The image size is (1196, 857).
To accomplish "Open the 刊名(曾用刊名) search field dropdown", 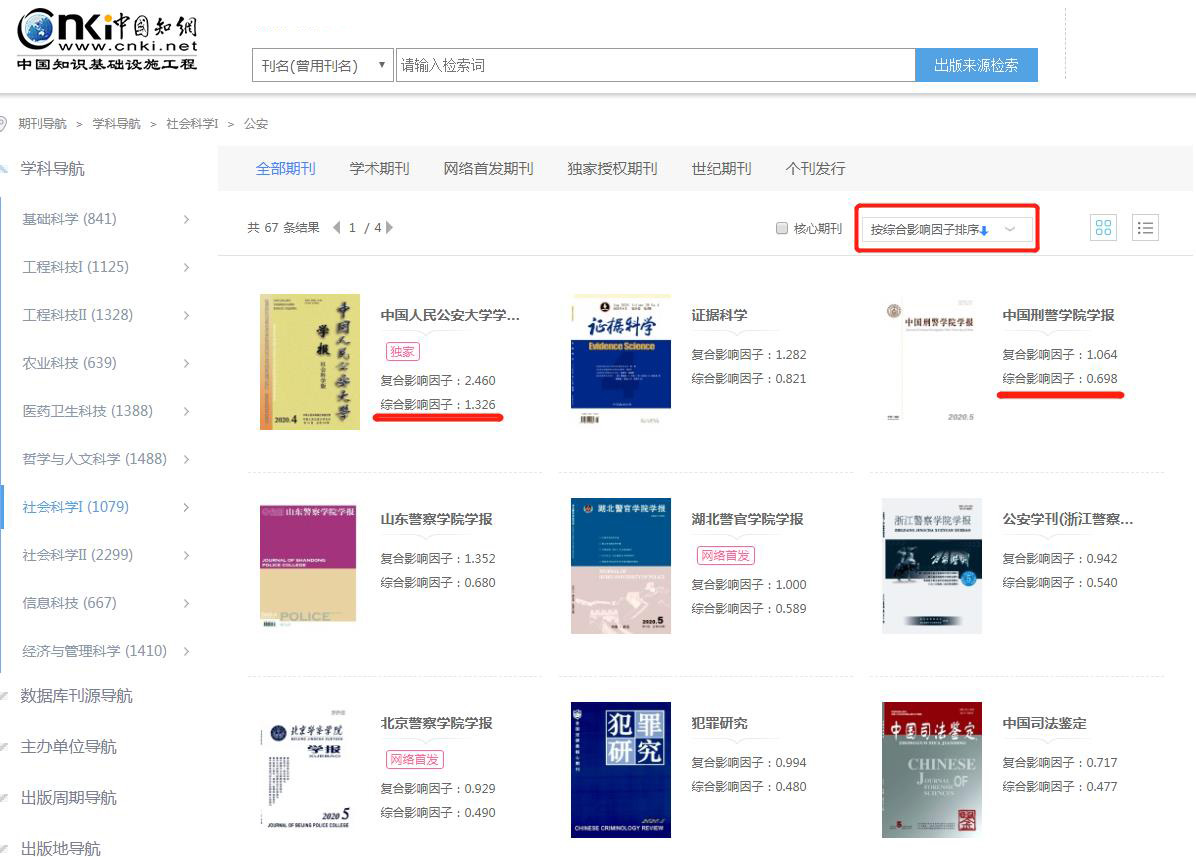I will tap(323, 66).
